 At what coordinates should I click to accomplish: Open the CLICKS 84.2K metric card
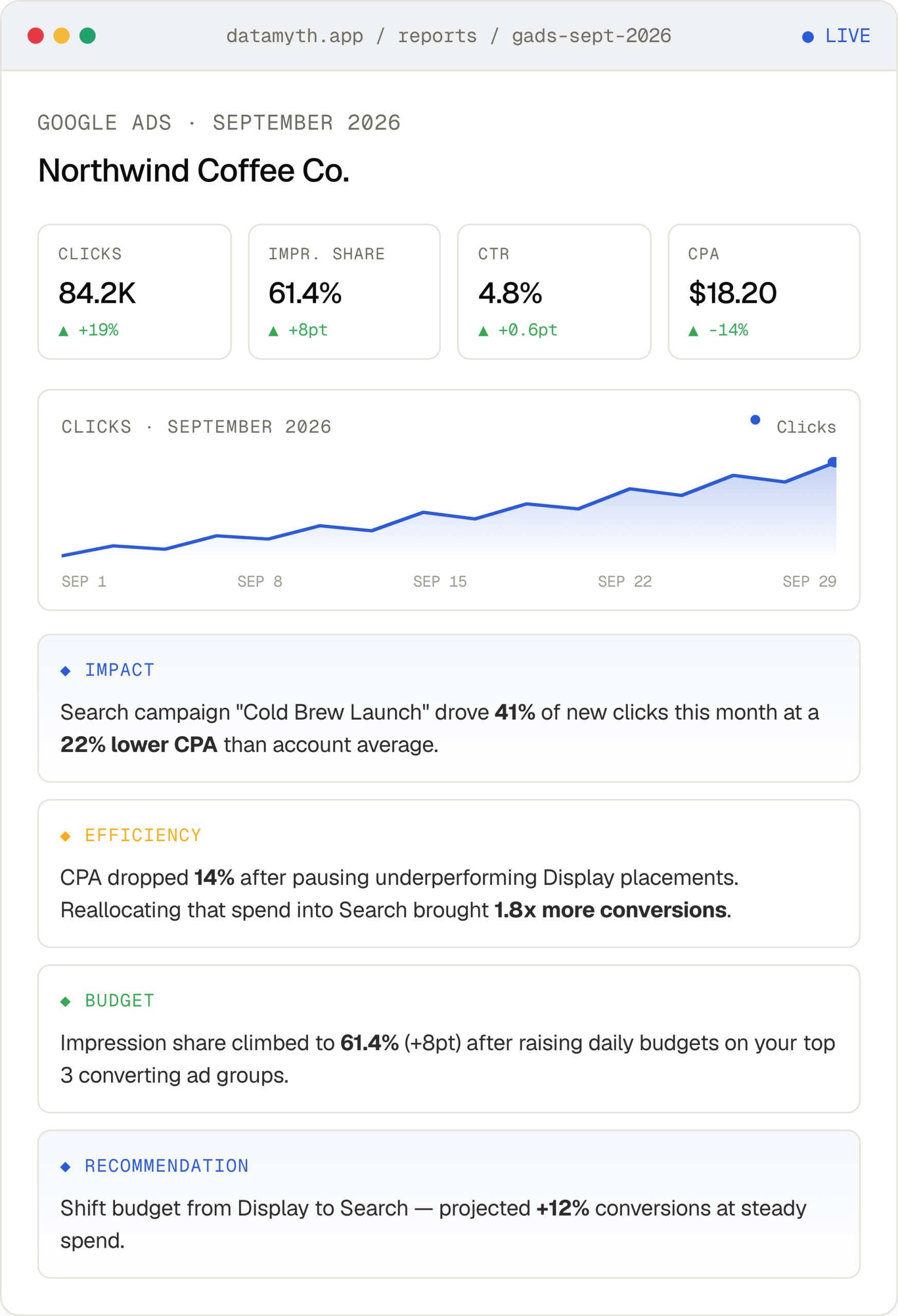[x=135, y=291]
